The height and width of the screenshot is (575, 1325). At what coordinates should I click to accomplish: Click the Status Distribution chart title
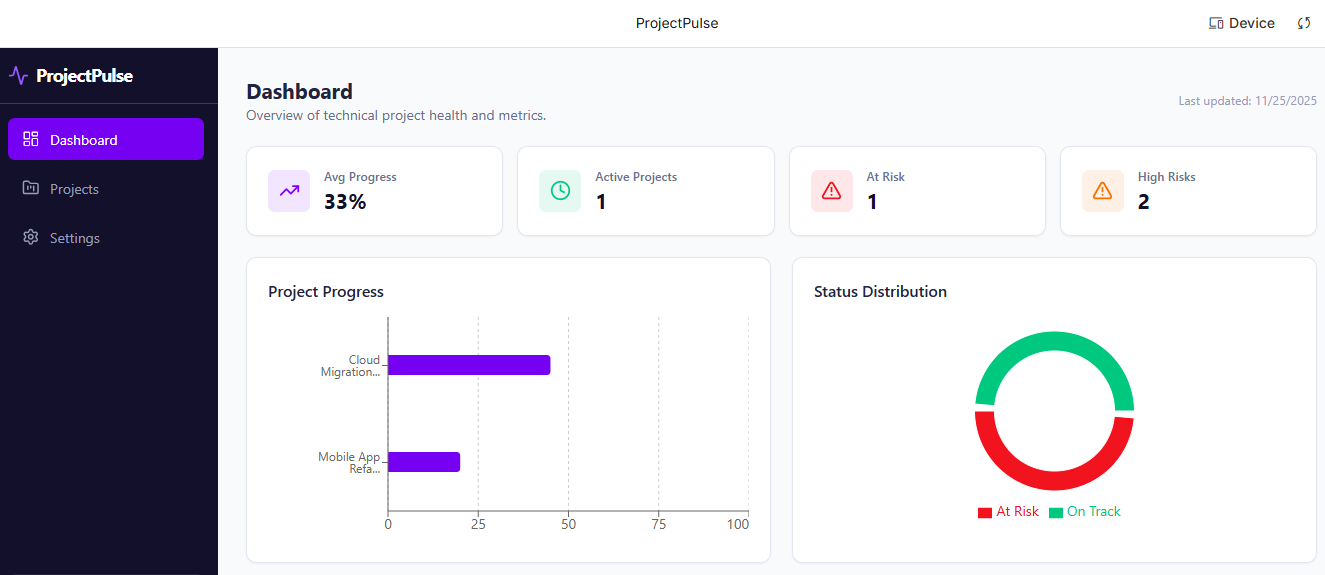pyautogui.click(x=880, y=292)
